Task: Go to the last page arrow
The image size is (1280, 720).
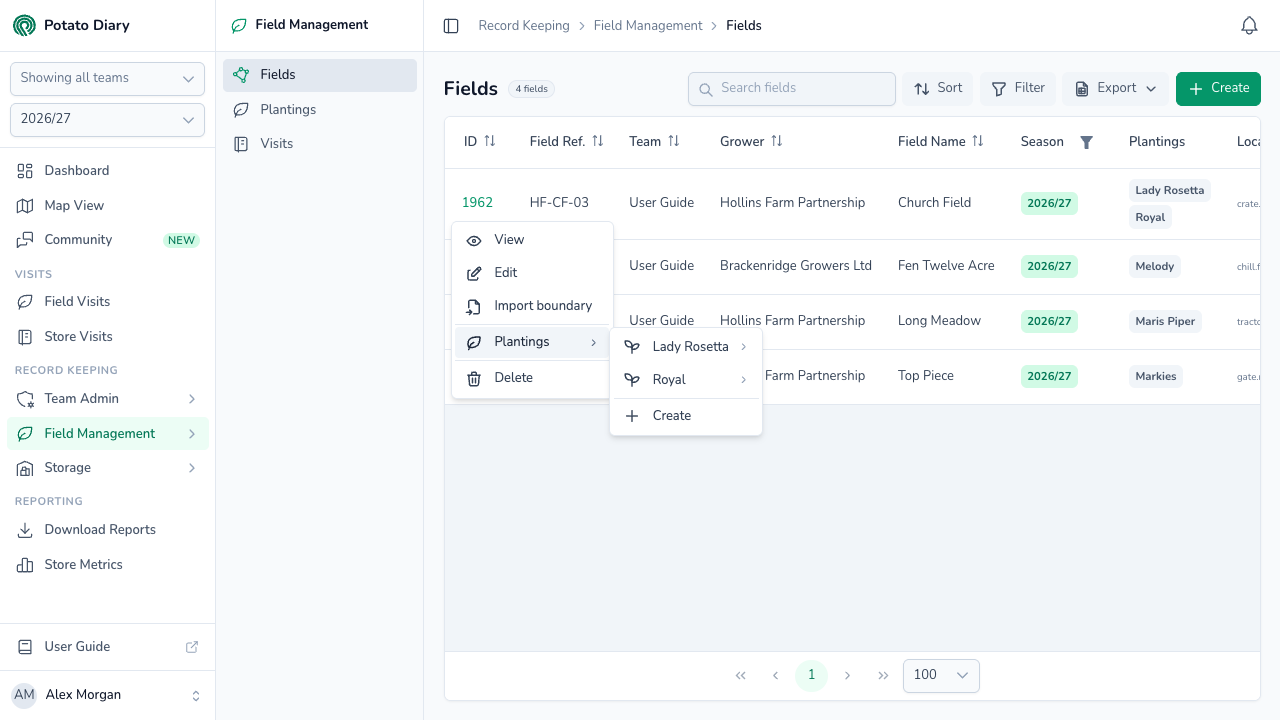Action: pos(883,676)
